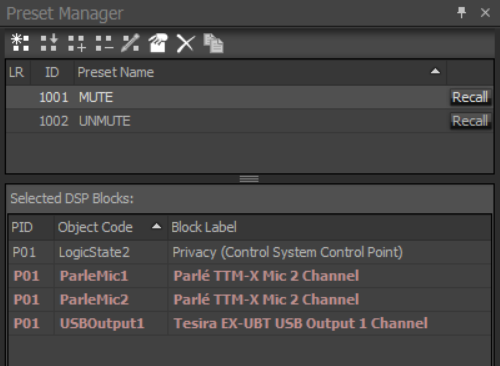Sort by the Object Code column header
The height and width of the screenshot is (366, 500).
pos(111,227)
